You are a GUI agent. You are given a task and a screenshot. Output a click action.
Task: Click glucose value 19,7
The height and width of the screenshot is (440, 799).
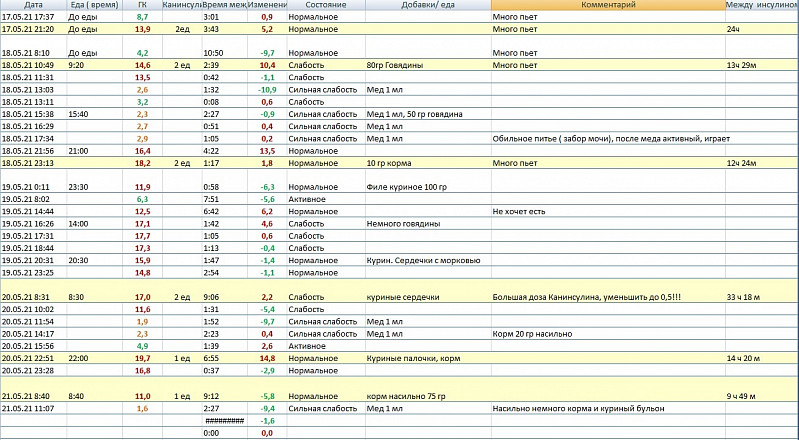tap(143, 358)
